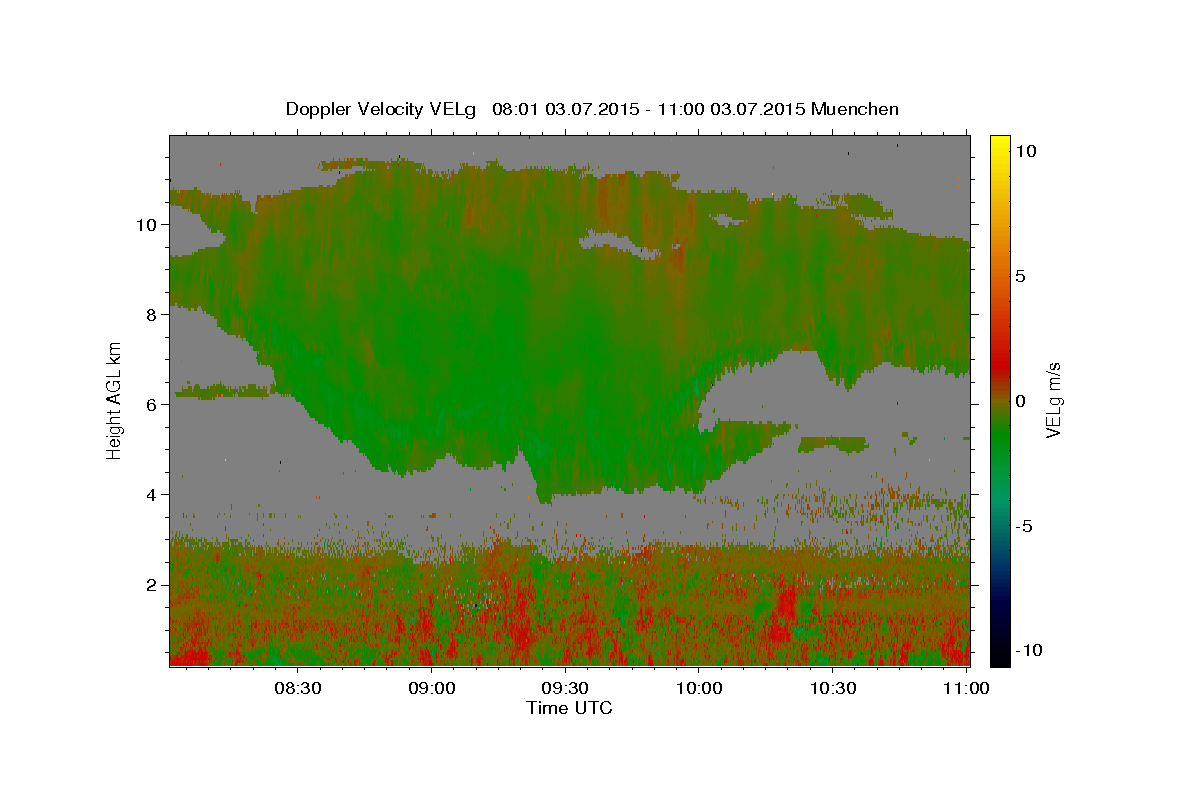Click the date range '08:01 03.07.2015 - 11:00 03.07.2015'
This screenshot has width=1200, height=800.
tap(648, 109)
